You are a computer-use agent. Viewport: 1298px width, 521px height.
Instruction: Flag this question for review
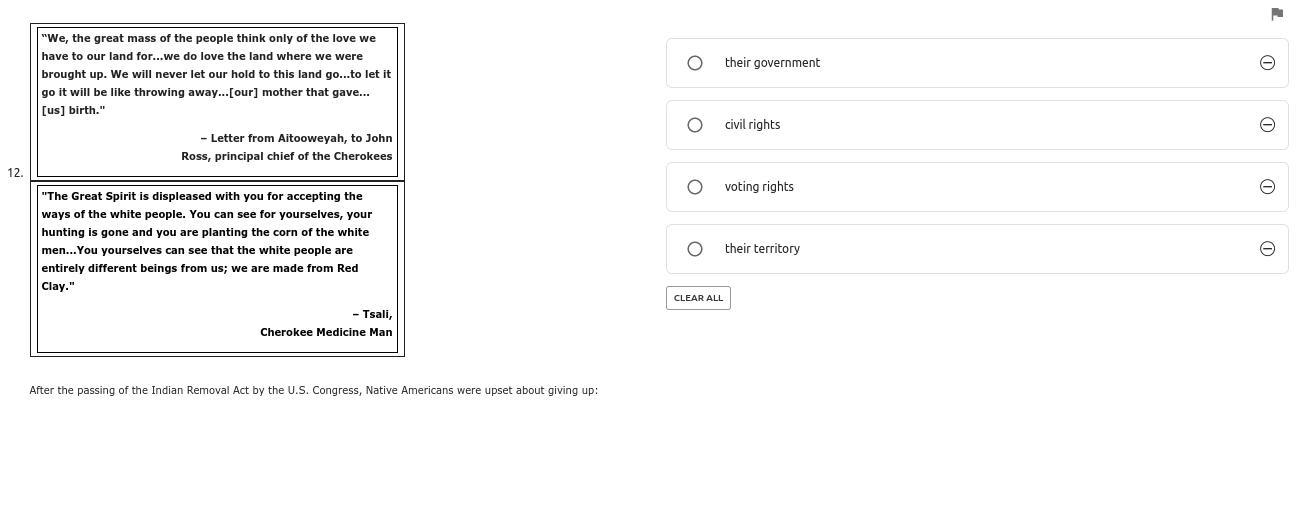click(1277, 14)
